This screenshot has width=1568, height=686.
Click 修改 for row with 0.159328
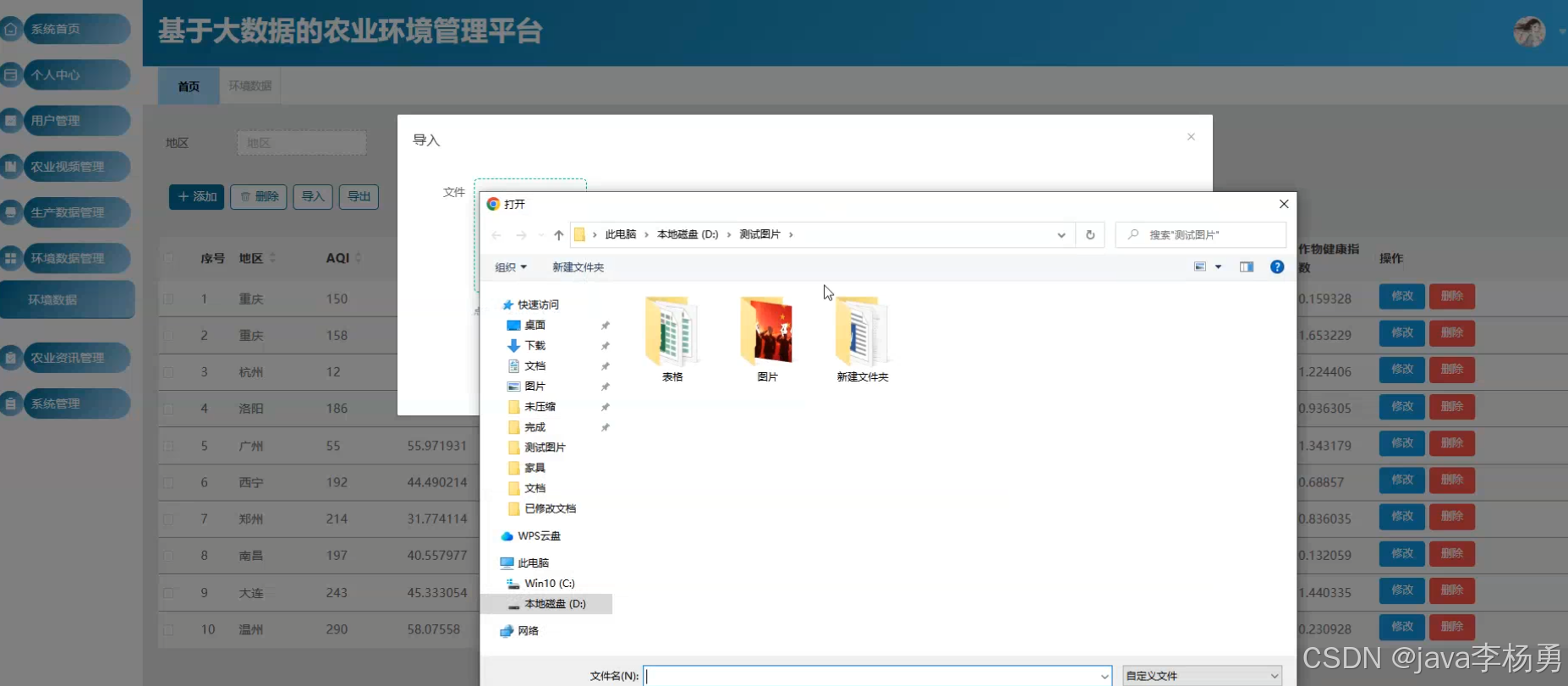(1402, 297)
